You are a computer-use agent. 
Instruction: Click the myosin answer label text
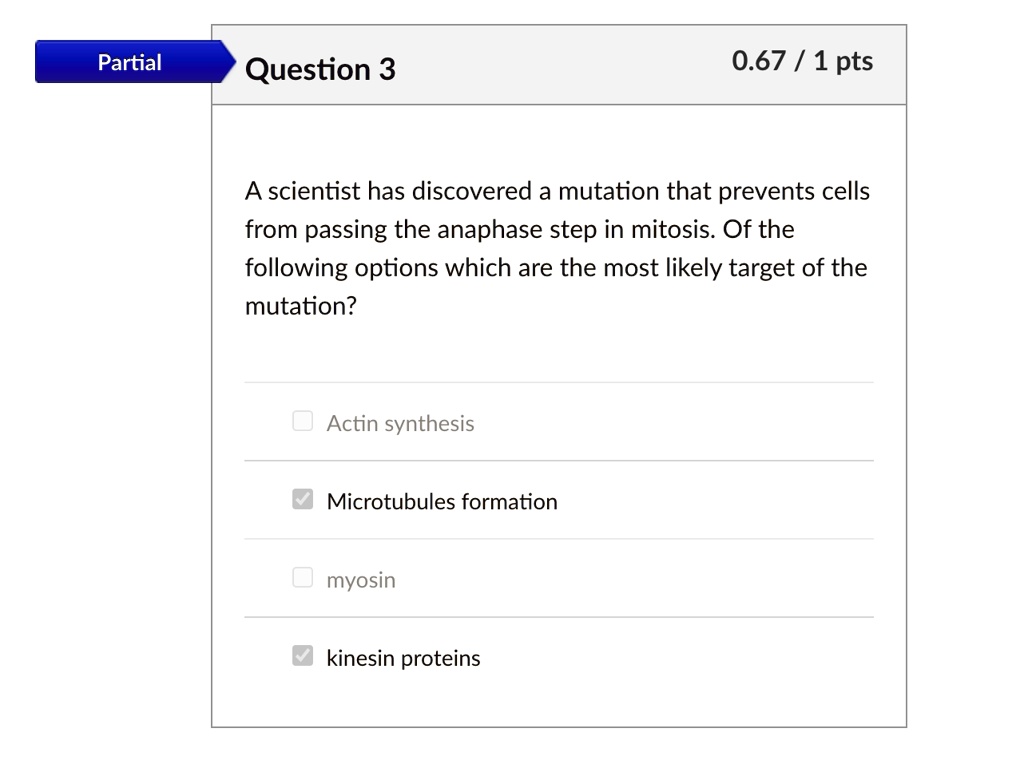361,579
